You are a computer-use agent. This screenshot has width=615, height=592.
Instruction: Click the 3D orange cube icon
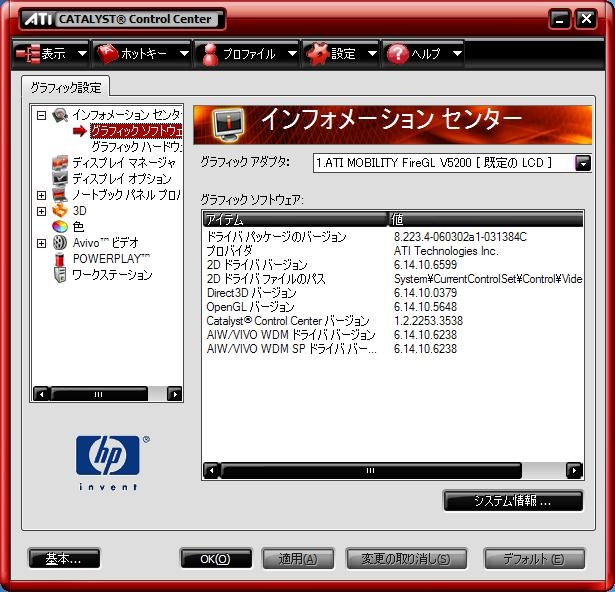[60, 211]
